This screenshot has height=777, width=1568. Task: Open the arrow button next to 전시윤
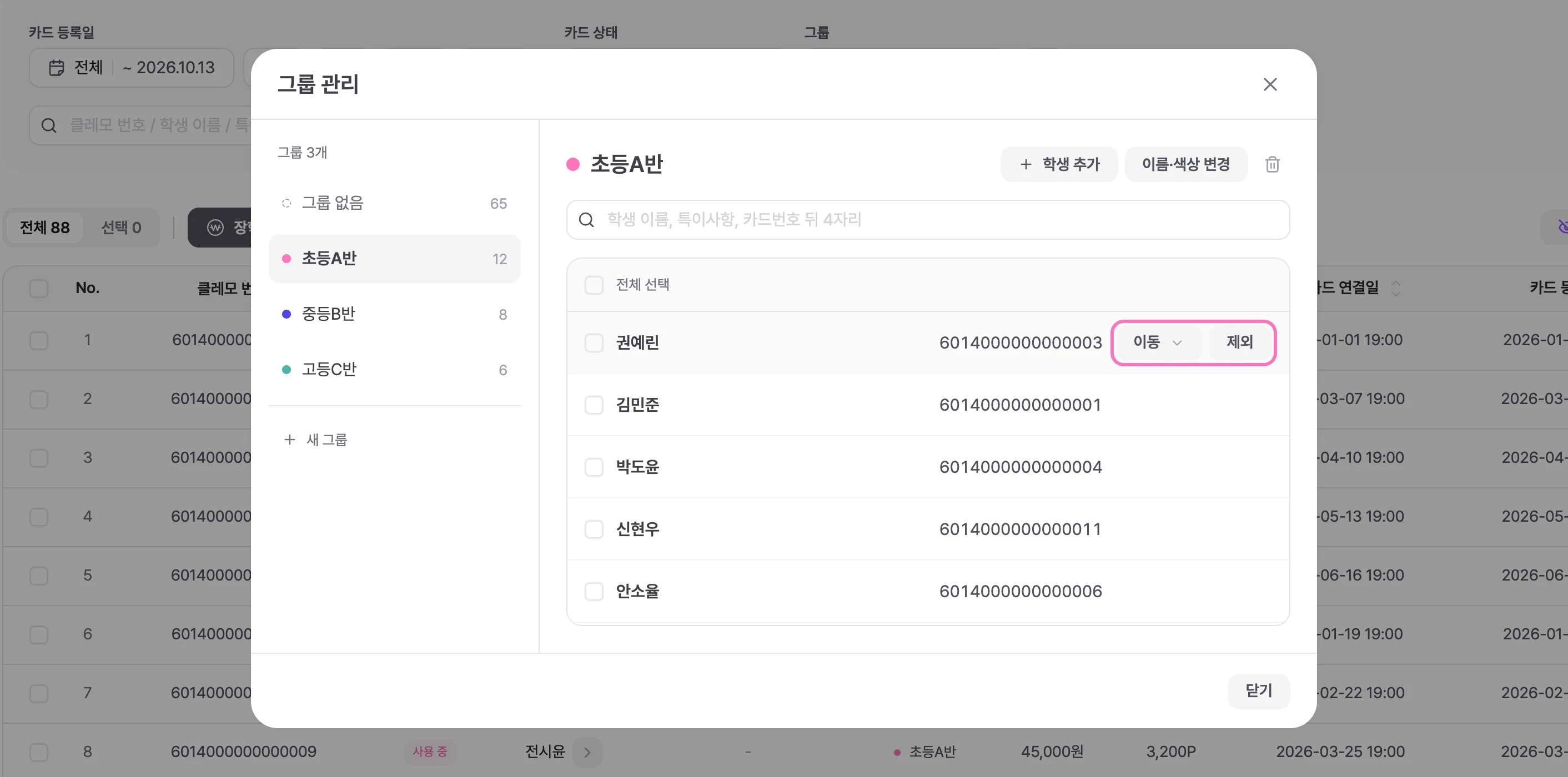click(587, 752)
